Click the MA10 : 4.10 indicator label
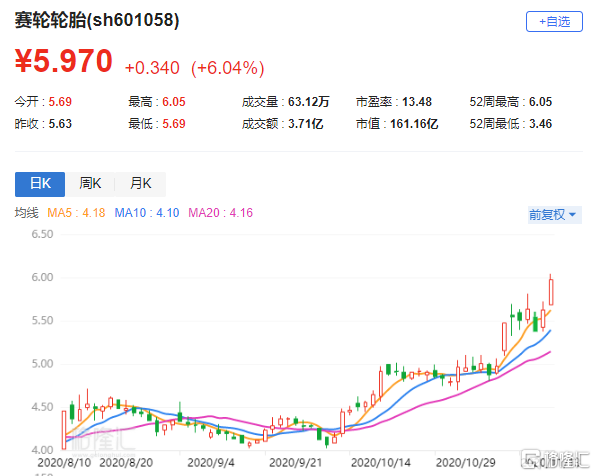The height and width of the screenshot is (476, 596). [x=147, y=213]
